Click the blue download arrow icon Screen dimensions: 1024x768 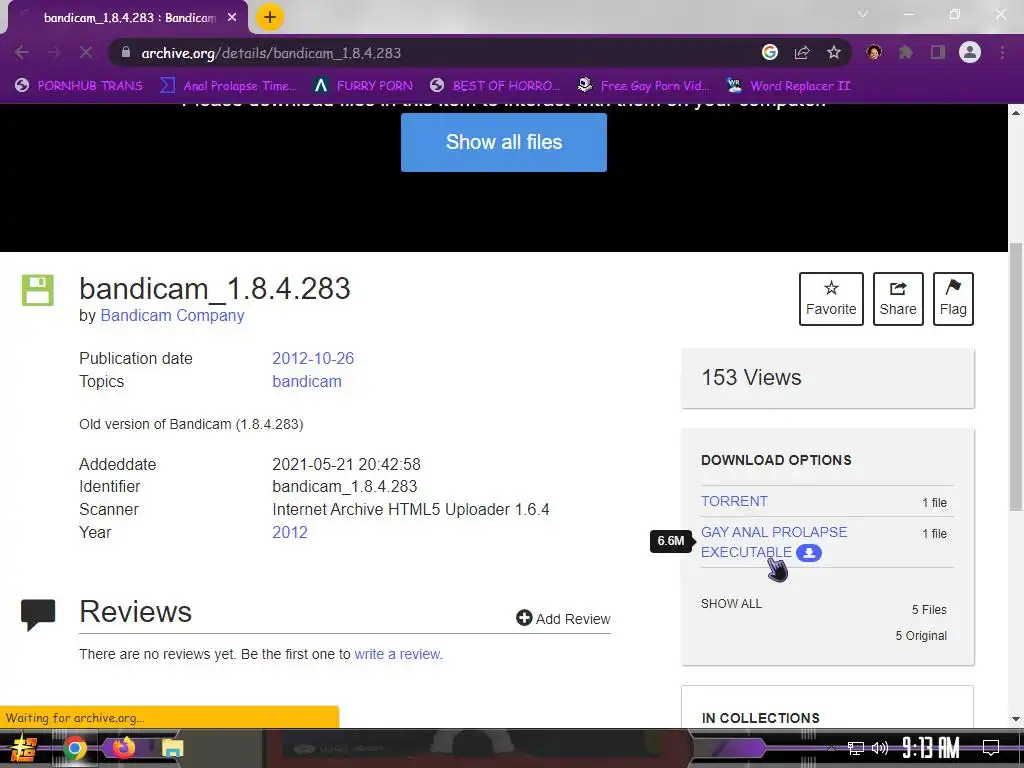[808, 552]
